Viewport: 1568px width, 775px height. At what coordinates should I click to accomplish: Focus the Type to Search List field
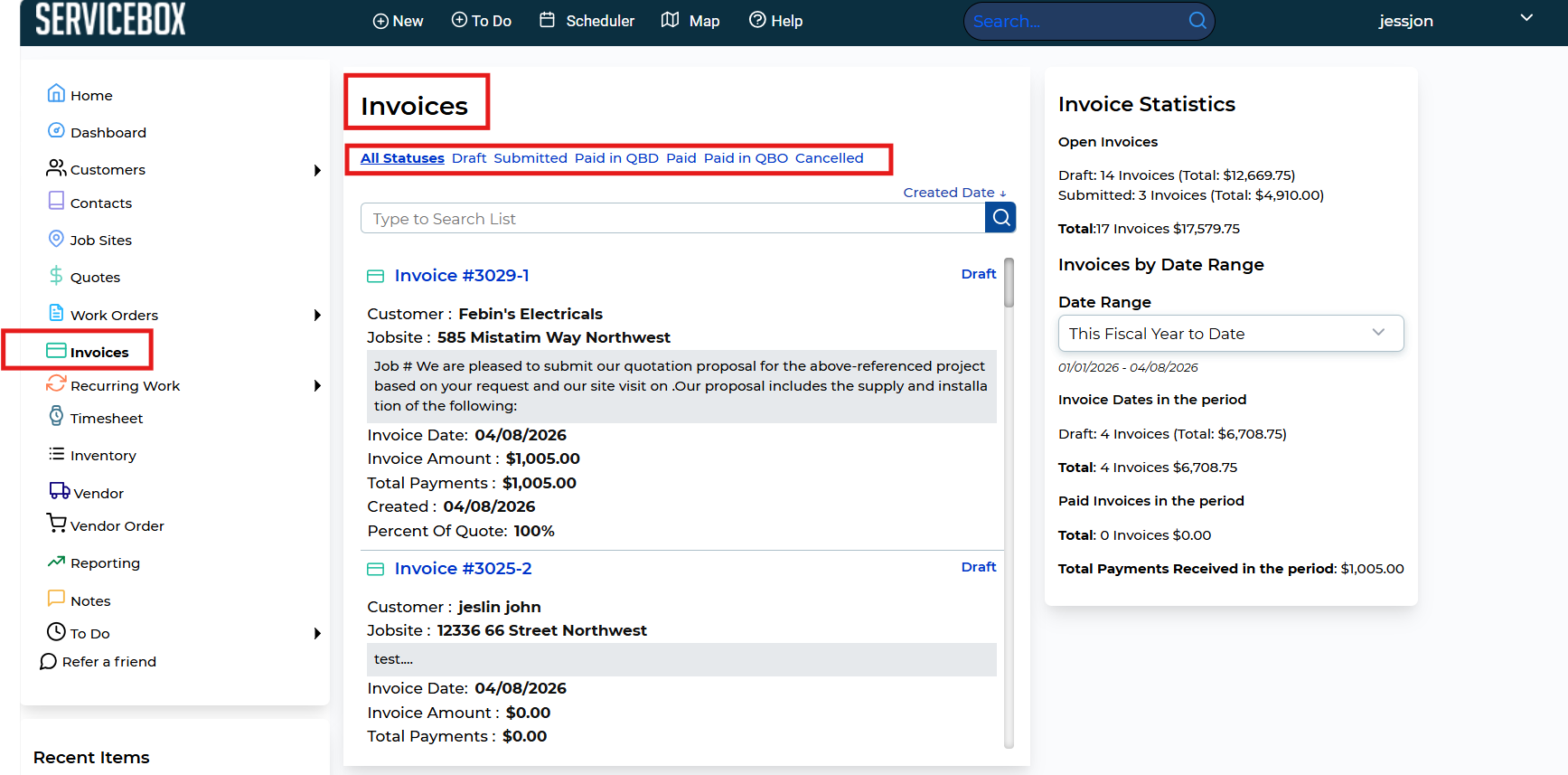click(x=672, y=219)
